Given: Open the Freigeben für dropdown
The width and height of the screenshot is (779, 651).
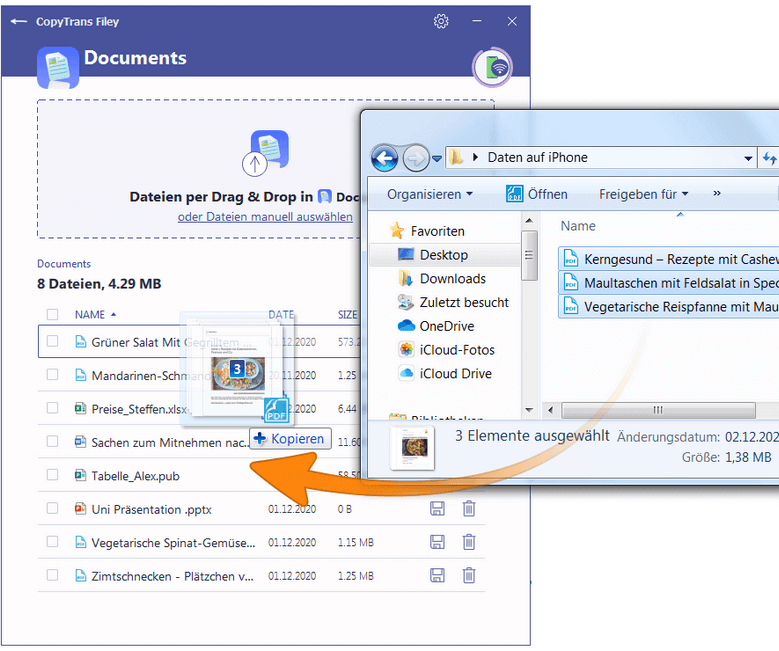Looking at the screenshot, I should 643,194.
